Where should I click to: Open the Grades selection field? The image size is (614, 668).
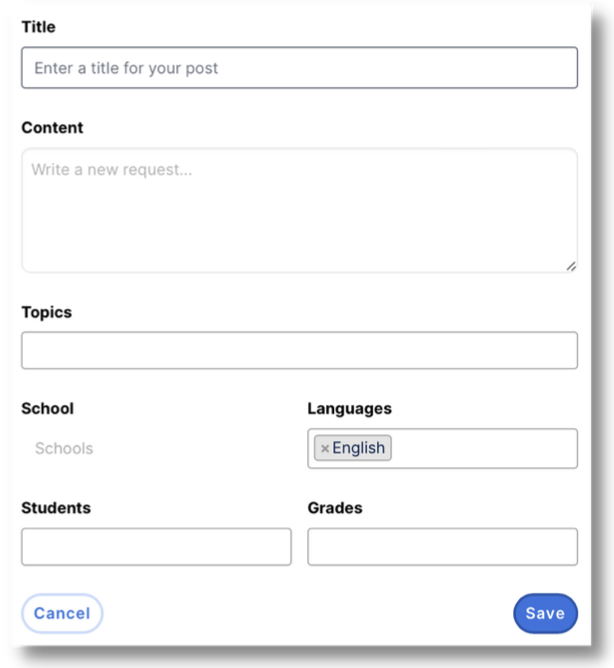tap(442, 547)
